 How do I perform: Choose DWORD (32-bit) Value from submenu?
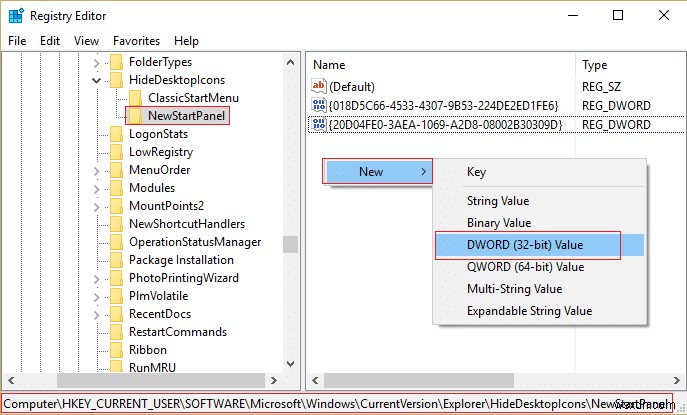[539, 245]
